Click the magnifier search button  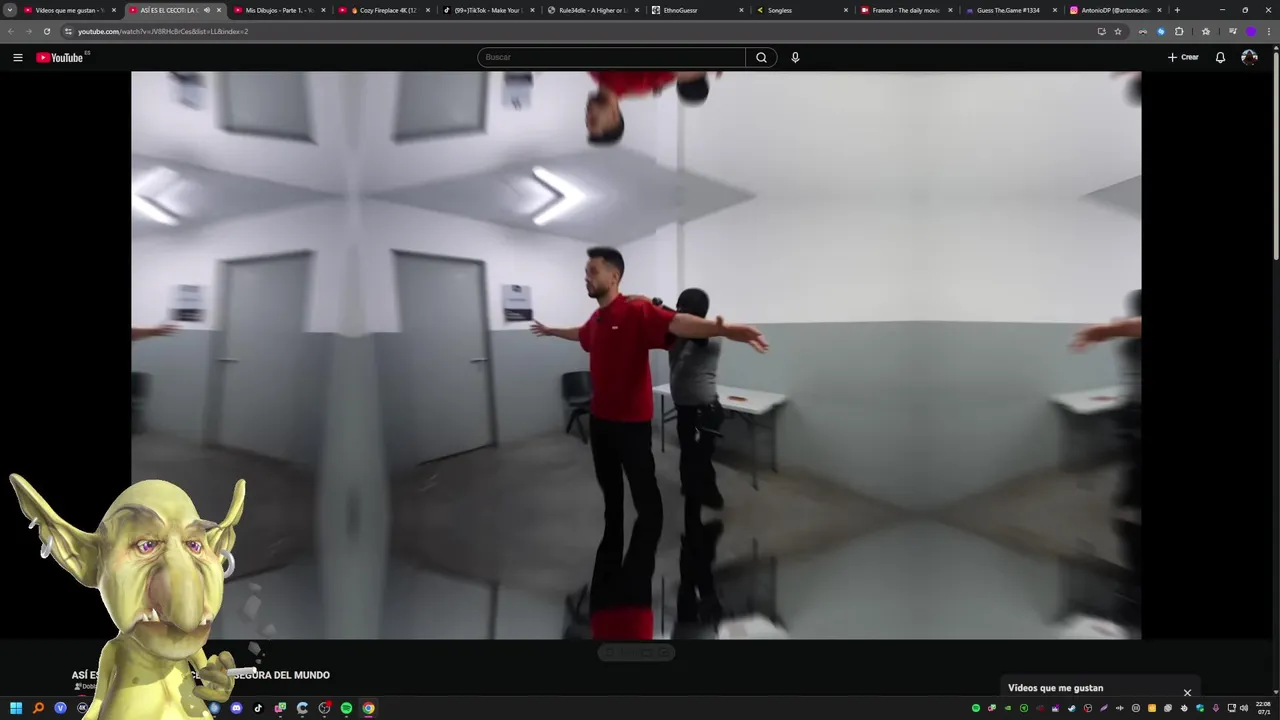(761, 57)
